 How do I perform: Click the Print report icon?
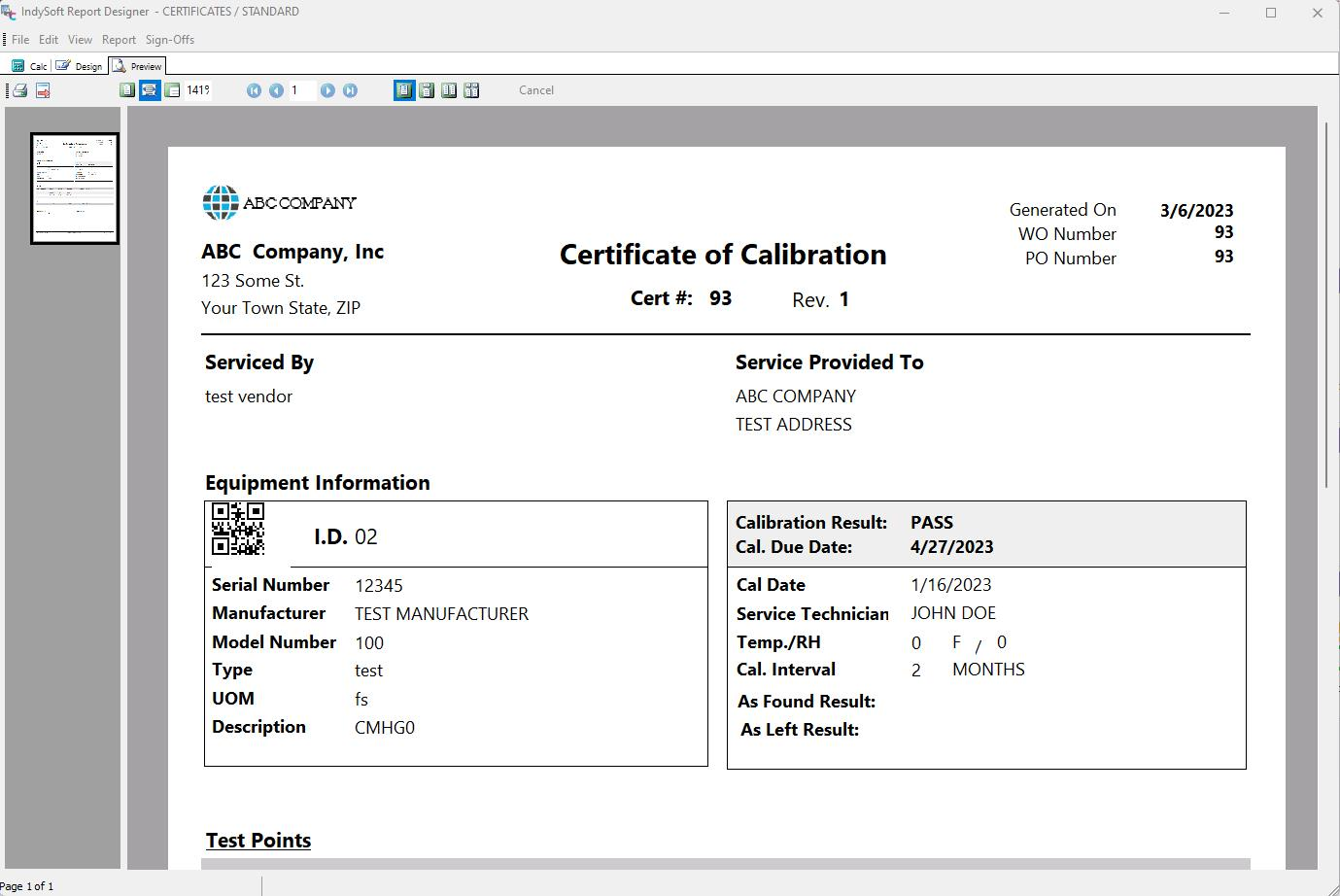(x=19, y=90)
